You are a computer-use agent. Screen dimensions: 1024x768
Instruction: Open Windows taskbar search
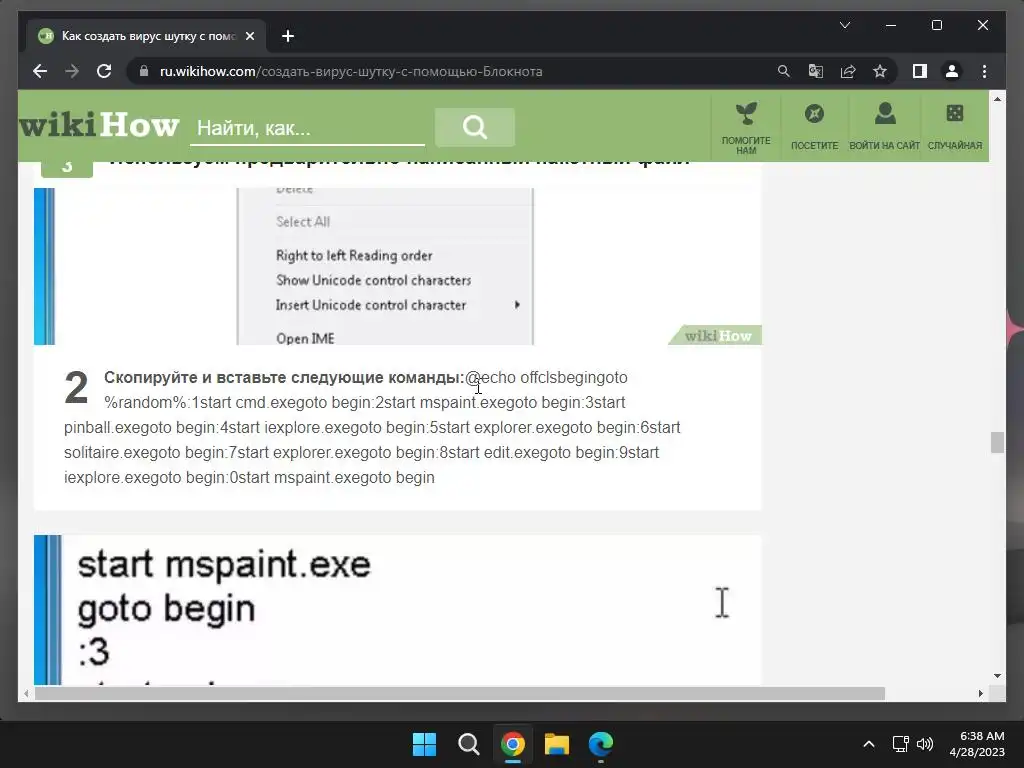[468, 744]
